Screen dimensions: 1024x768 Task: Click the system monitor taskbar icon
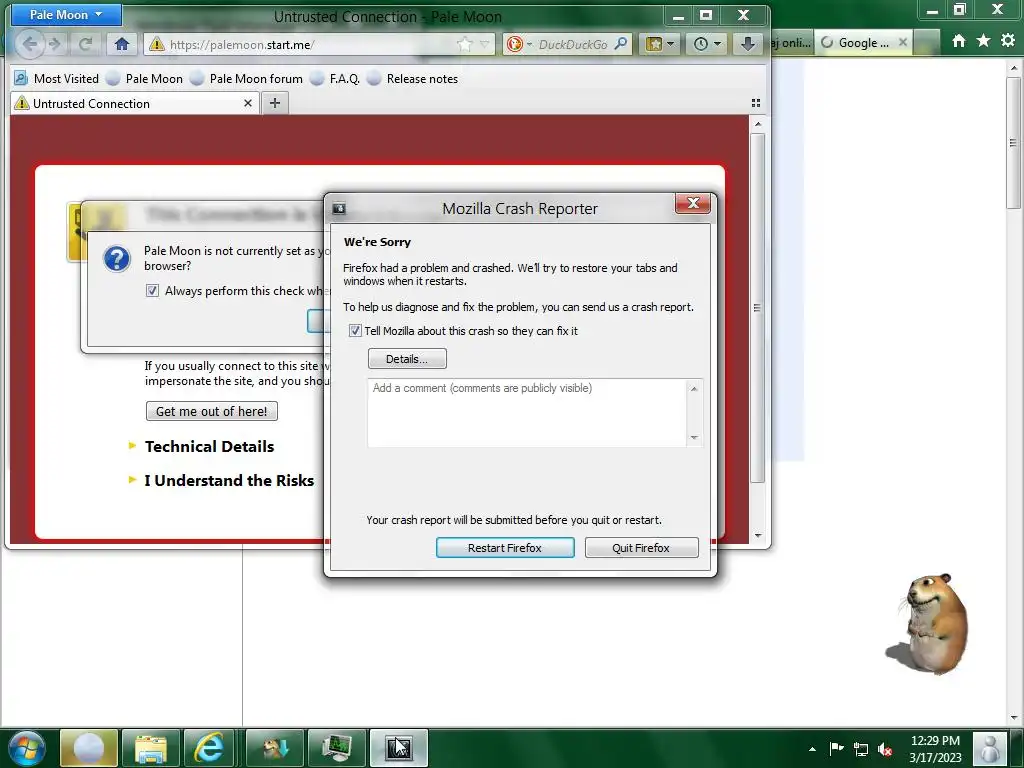[x=336, y=748]
